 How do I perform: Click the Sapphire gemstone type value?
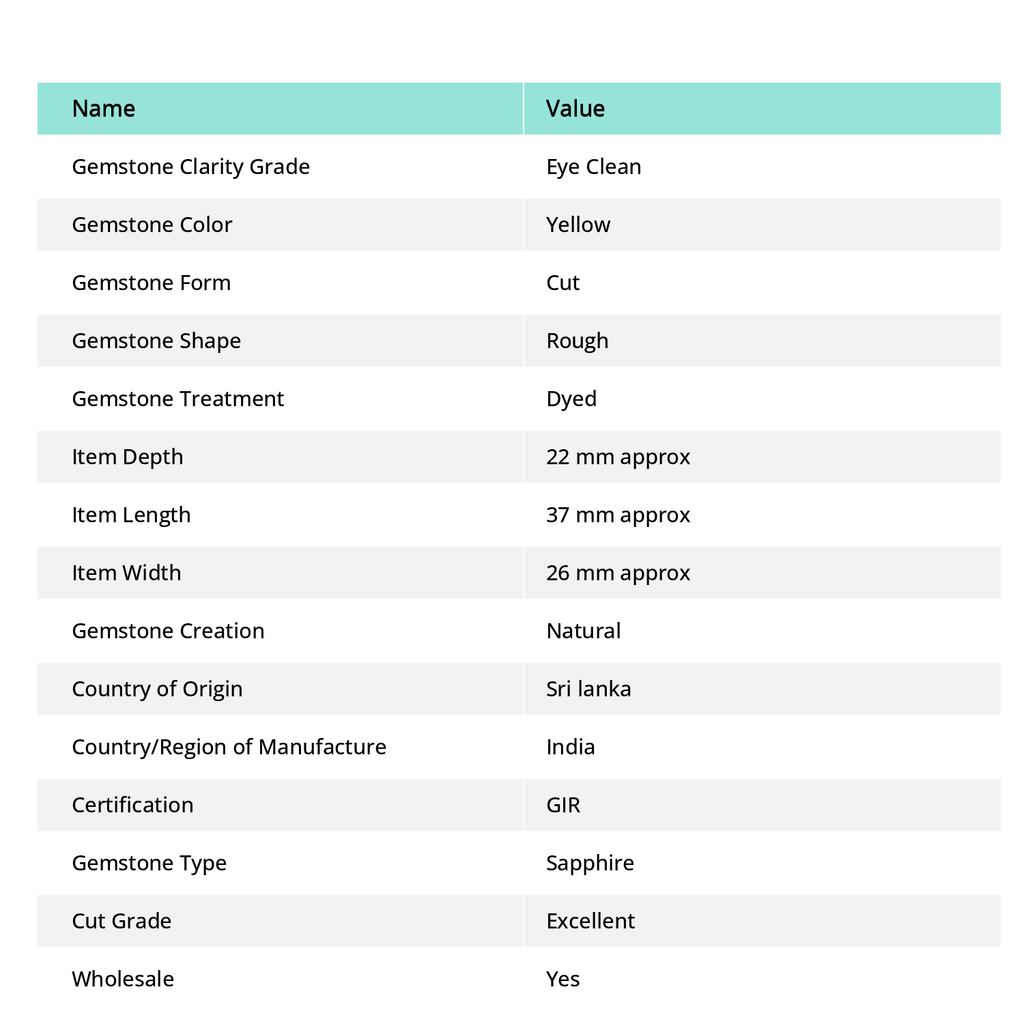(x=590, y=862)
